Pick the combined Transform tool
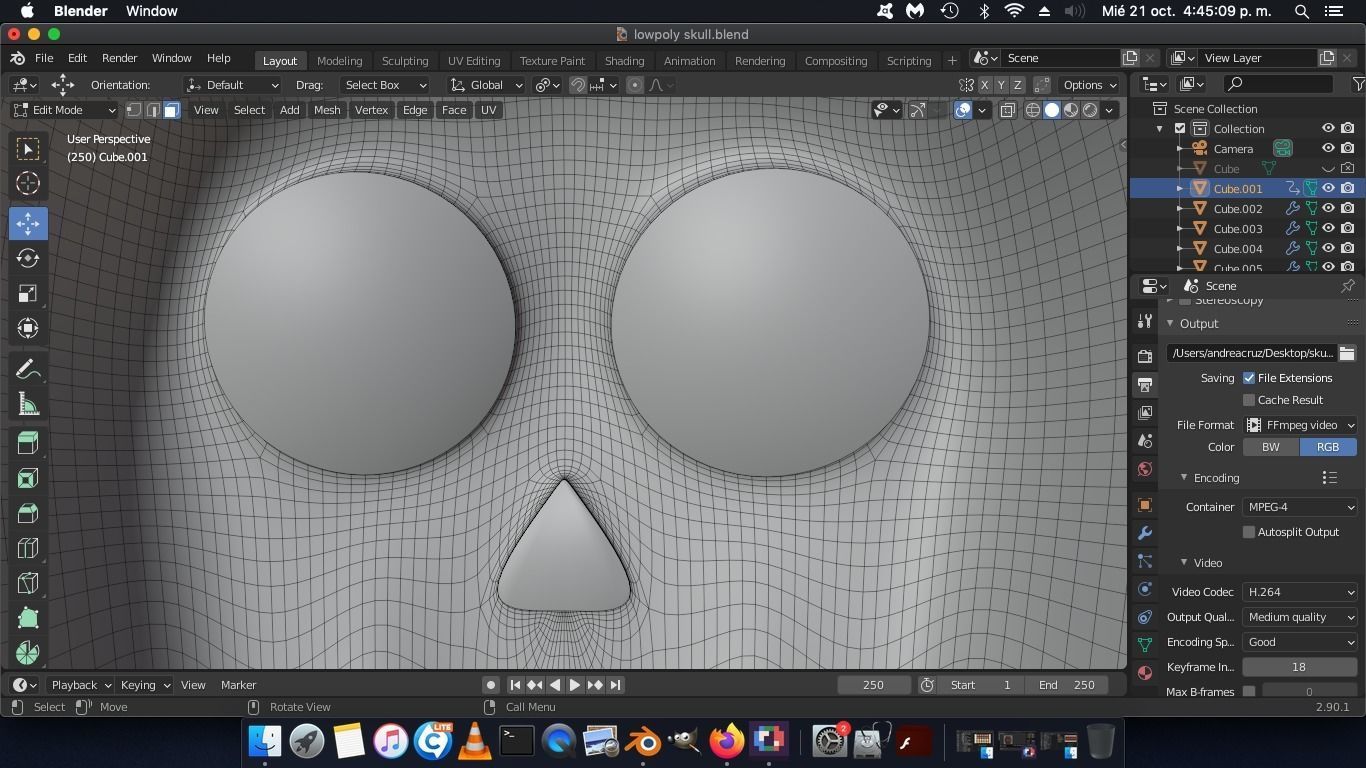 pos(28,328)
